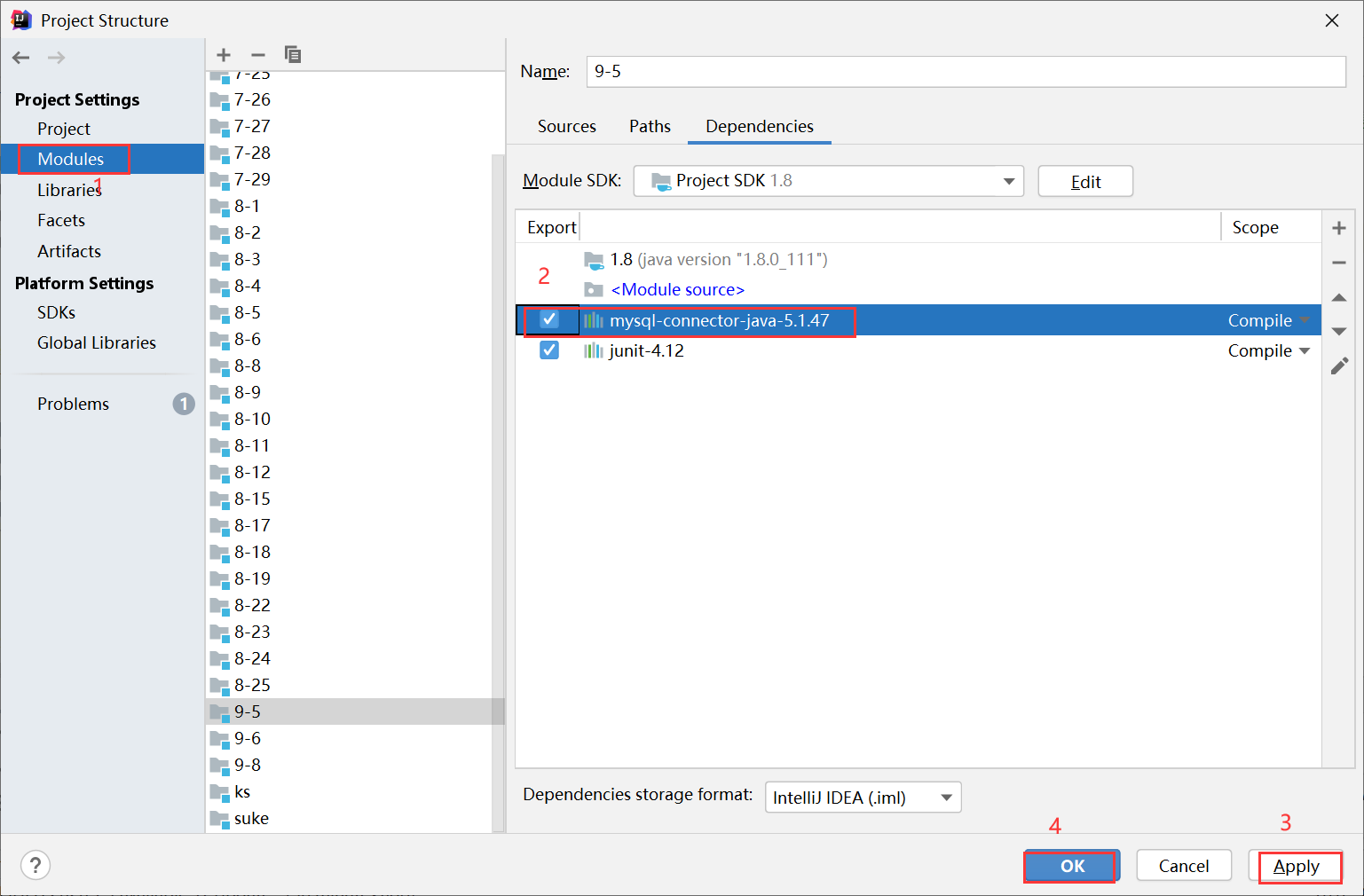Click the folder icon of module 7-26
Screen dimensions: 1364x896
pyautogui.click(x=219, y=99)
